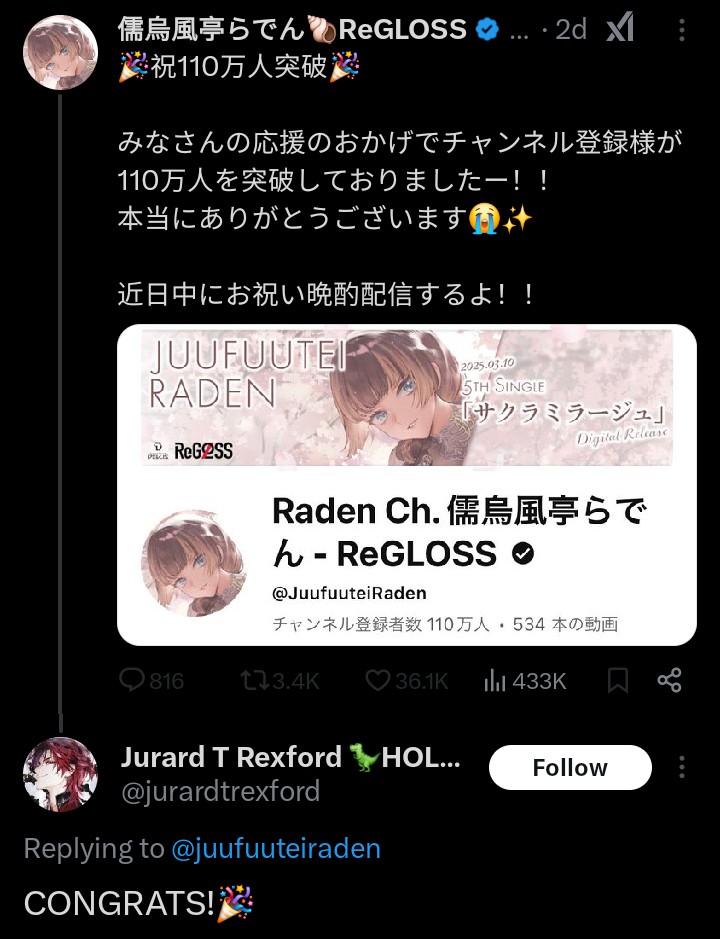Screen dimensions: 720x939
Task: Open the JUUFUUTEI RADEN banner image
Action: (x=407, y=396)
